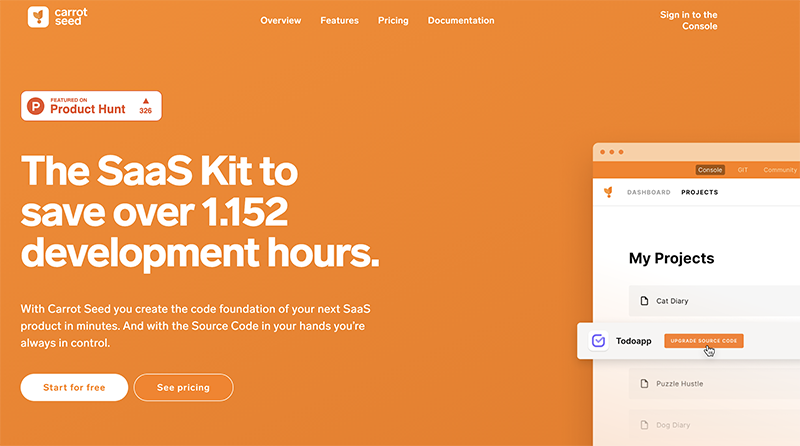
Task: Click the file icon beside Puzzle Hustle
Action: pyautogui.click(x=644, y=383)
